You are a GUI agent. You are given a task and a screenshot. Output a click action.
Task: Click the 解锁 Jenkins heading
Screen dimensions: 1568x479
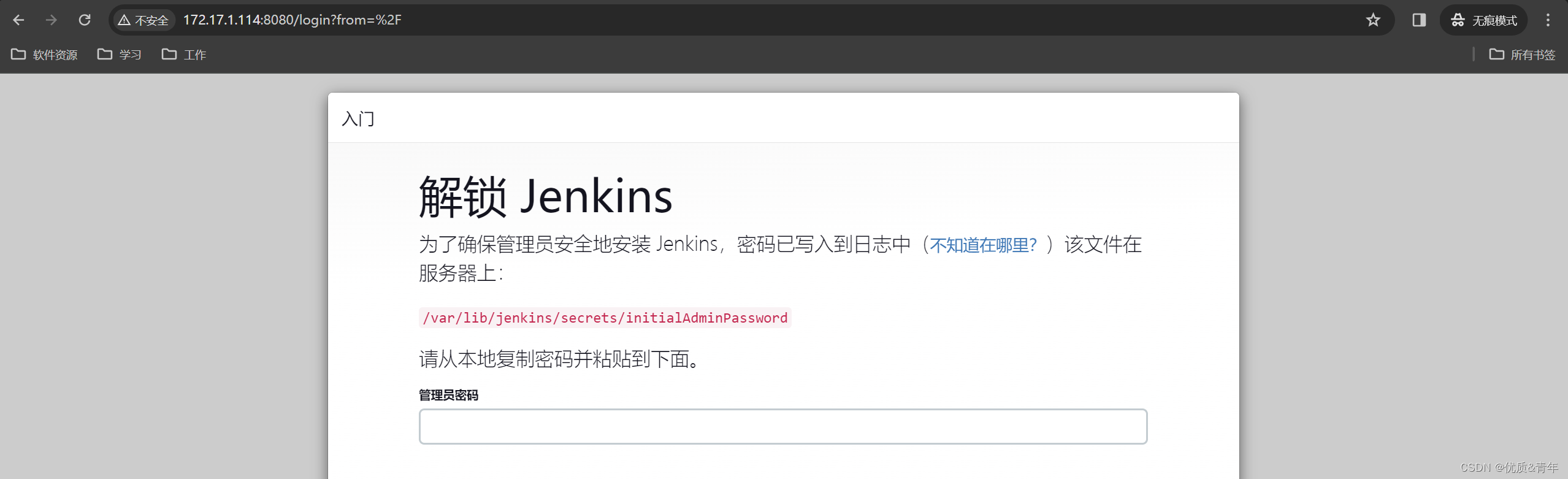tap(546, 196)
